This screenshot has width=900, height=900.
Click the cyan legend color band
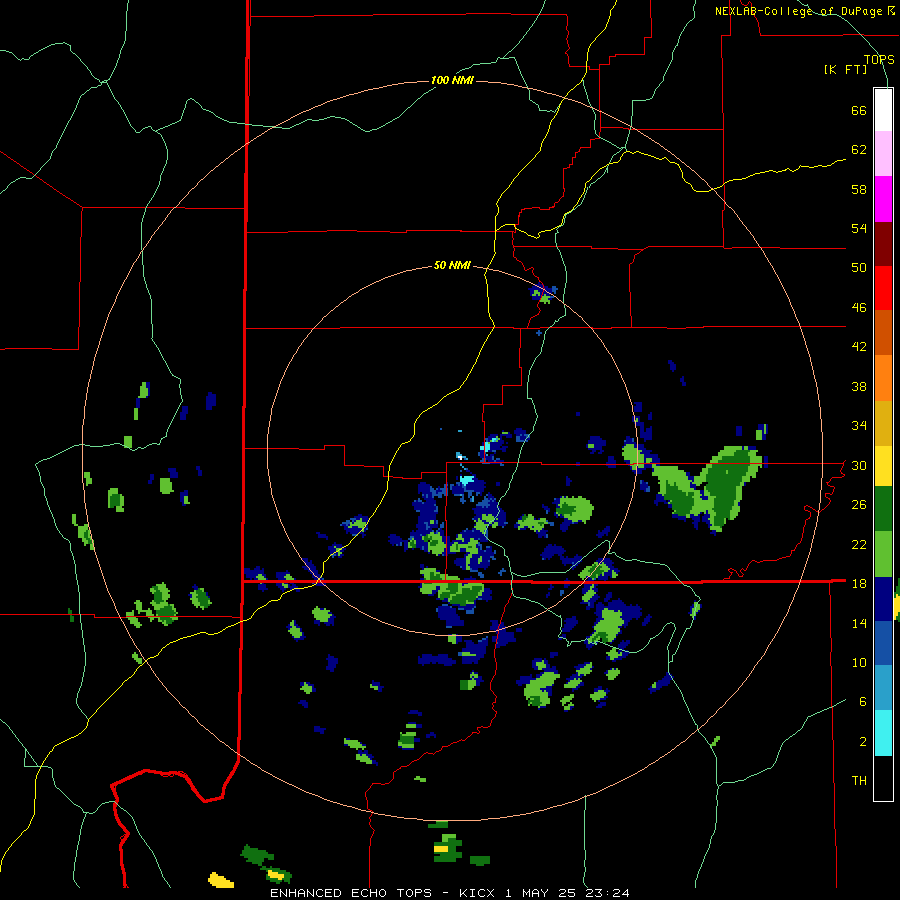[x=883, y=733]
